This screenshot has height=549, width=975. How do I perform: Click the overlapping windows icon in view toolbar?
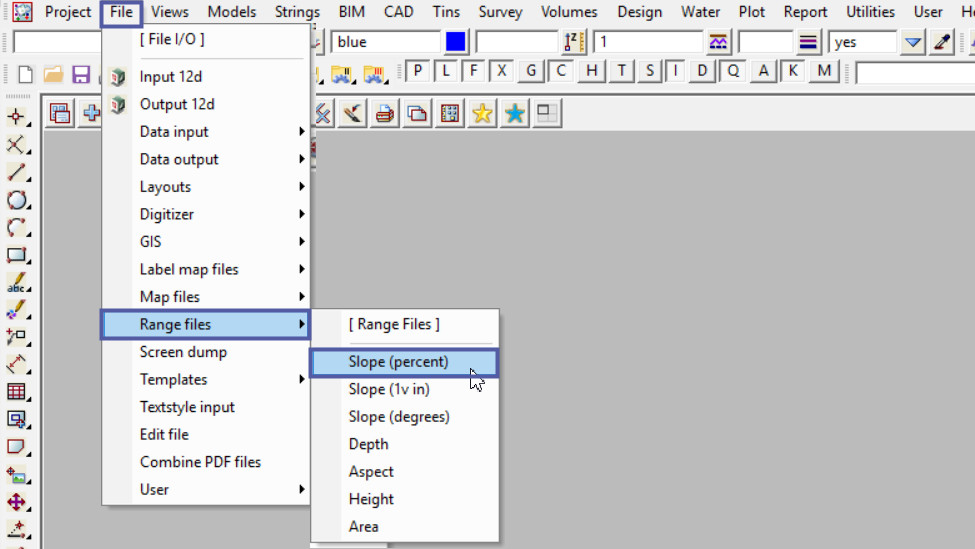417,113
